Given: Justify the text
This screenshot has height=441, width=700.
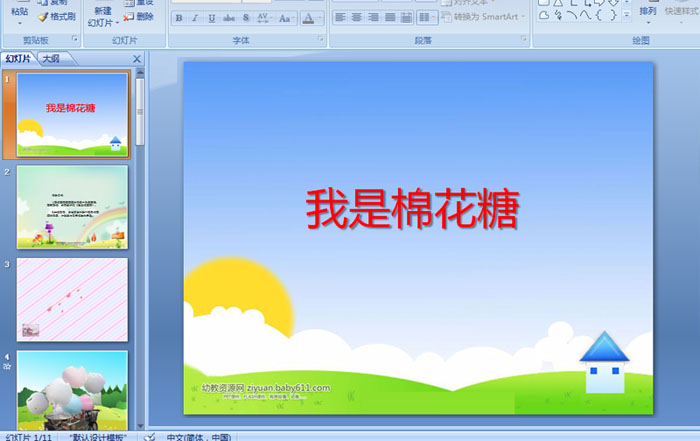Looking at the screenshot, I should point(390,17).
